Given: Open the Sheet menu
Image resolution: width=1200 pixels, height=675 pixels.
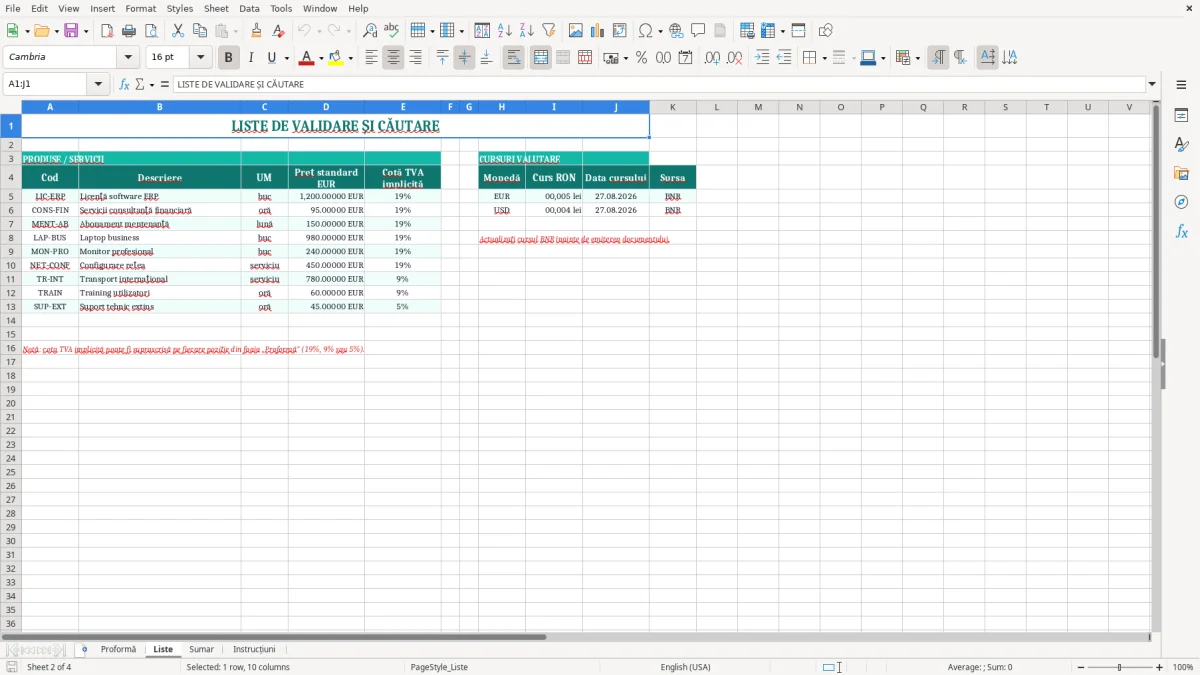Looking at the screenshot, I should [x=216, y=8].
